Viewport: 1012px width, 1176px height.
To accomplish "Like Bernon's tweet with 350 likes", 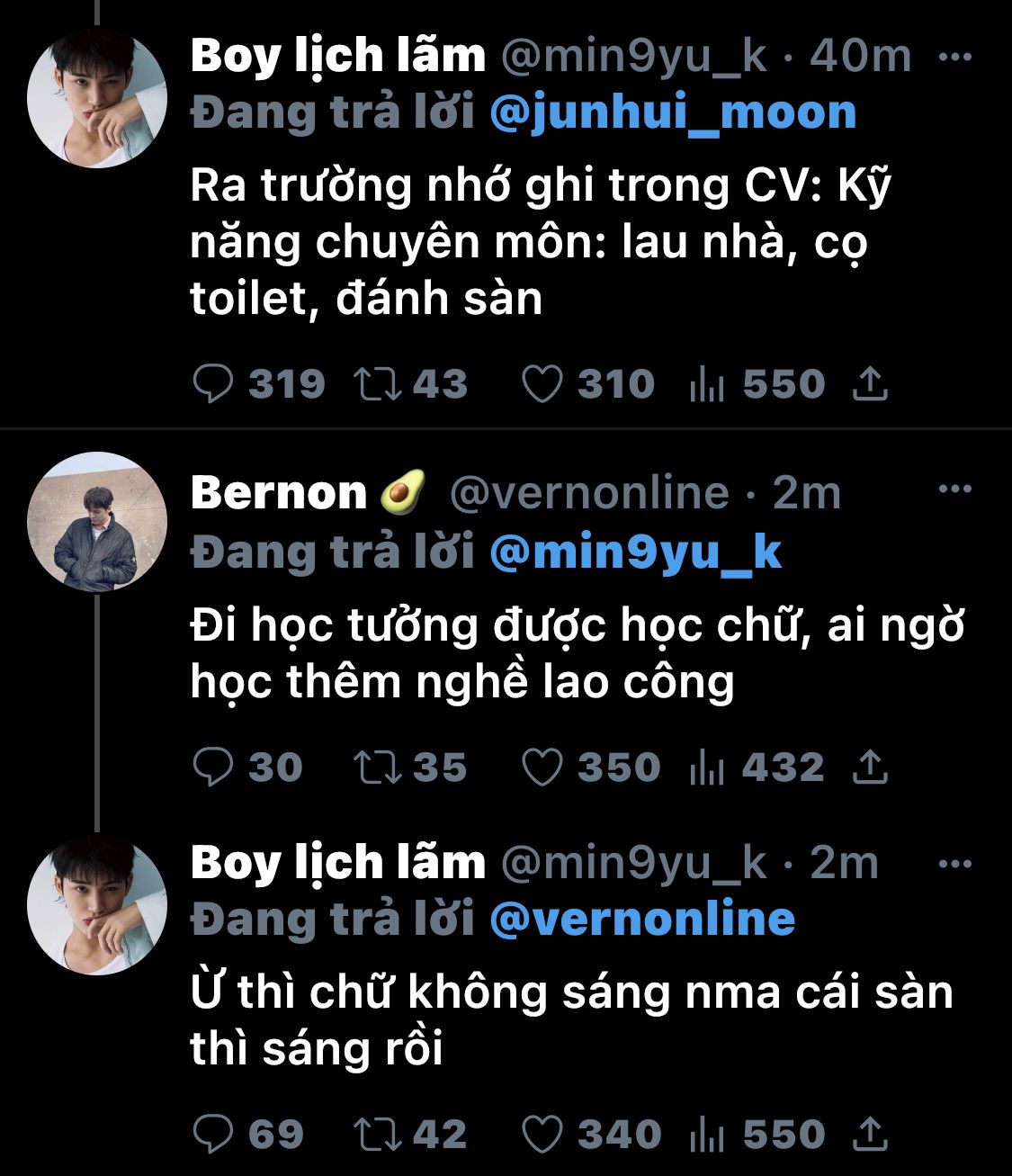I will (x=542, y=768).
